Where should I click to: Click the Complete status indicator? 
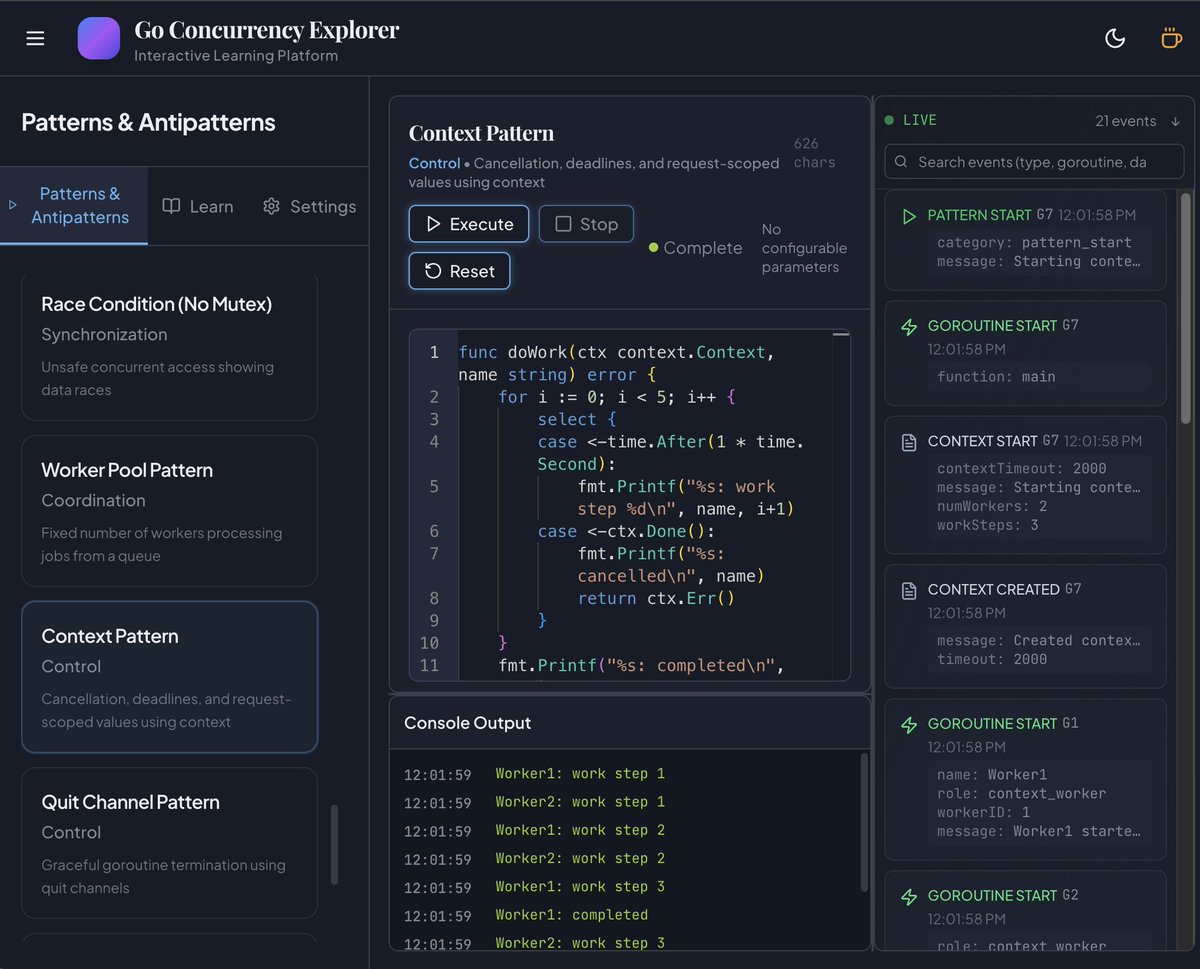(694, 247)
